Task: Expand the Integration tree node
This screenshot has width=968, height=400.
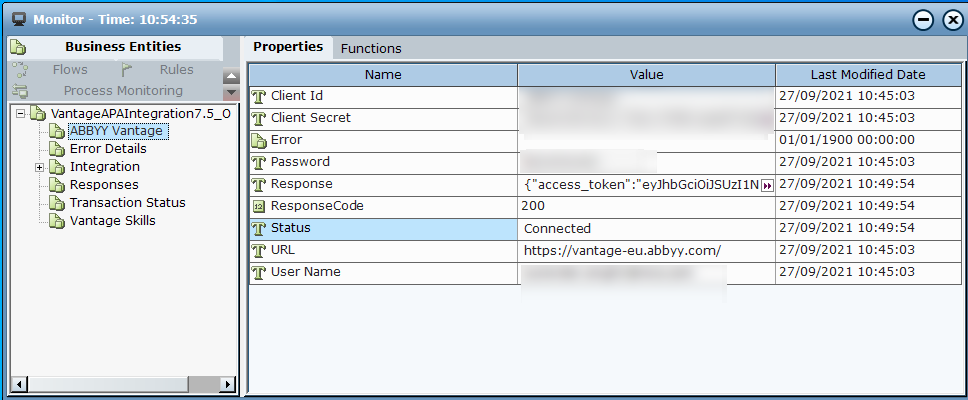Action: click(40, 167)
